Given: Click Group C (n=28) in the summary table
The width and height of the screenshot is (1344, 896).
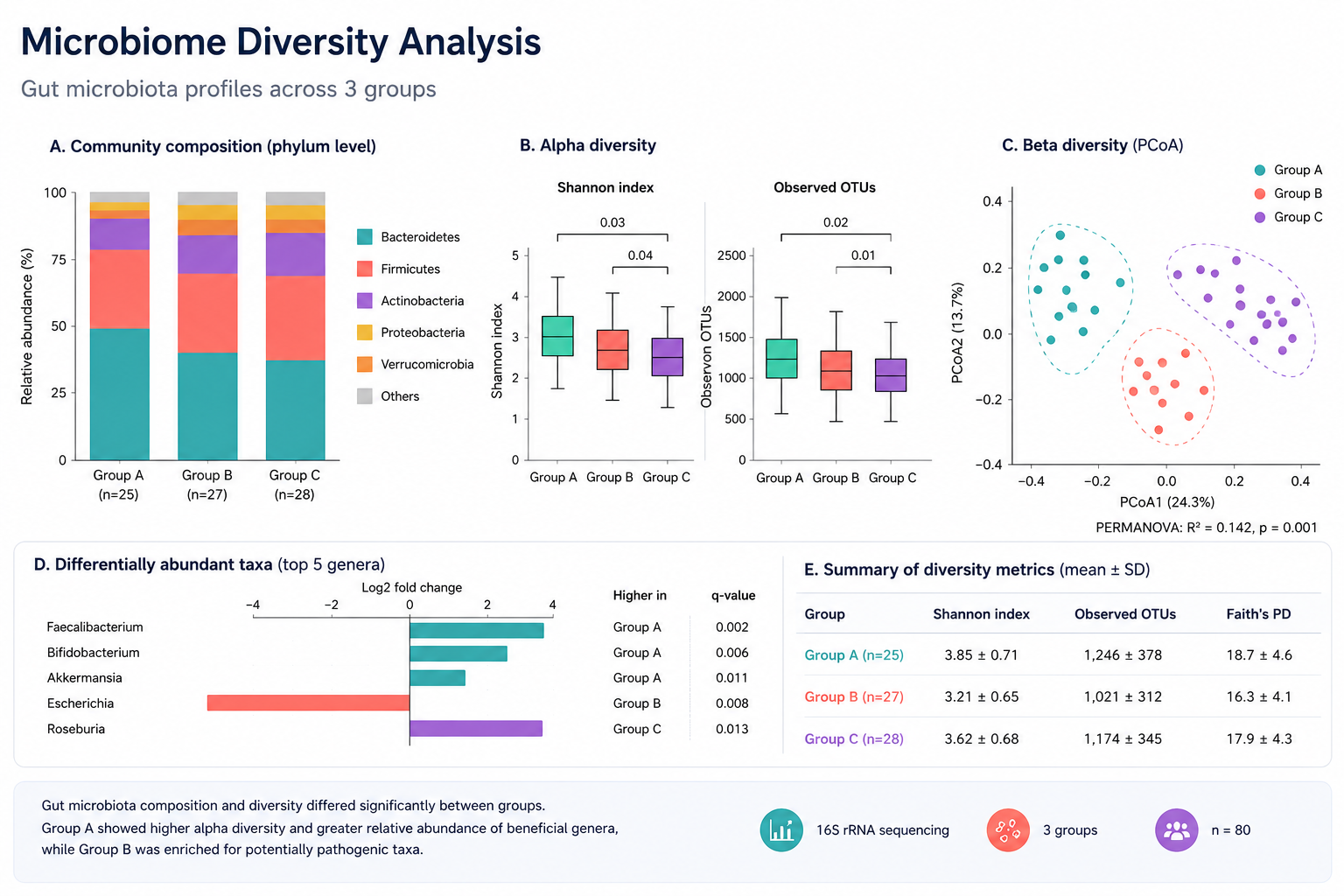Looking at the screenshot, I should click(854, 739).
